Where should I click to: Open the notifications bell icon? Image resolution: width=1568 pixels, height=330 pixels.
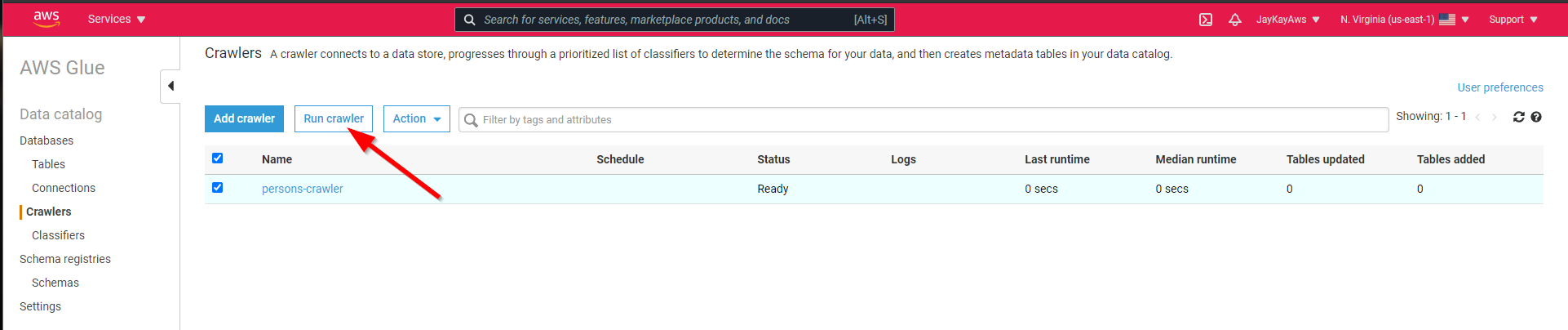[x=1235, y=20]
